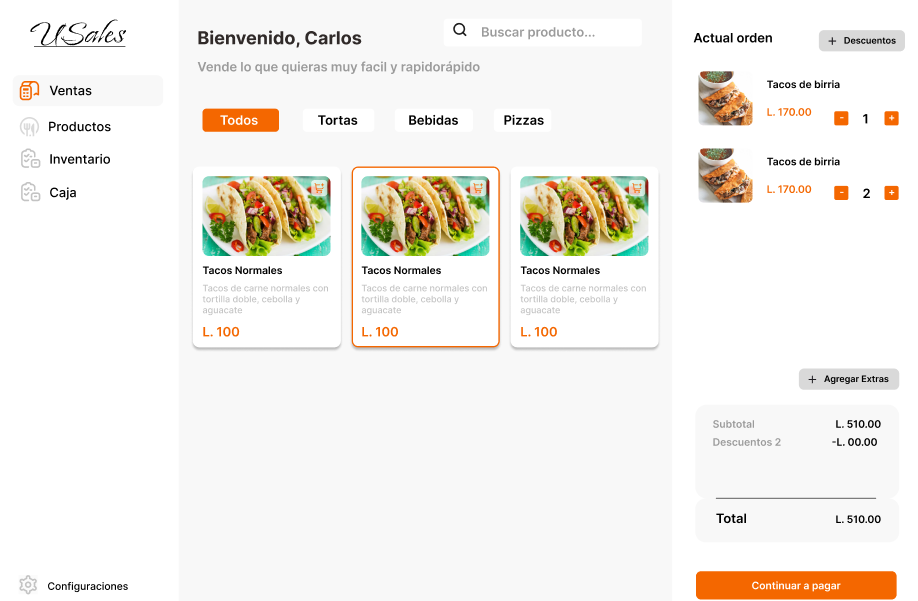
Task: Click the Ventas sidebar icon
Action: point(29,91)
